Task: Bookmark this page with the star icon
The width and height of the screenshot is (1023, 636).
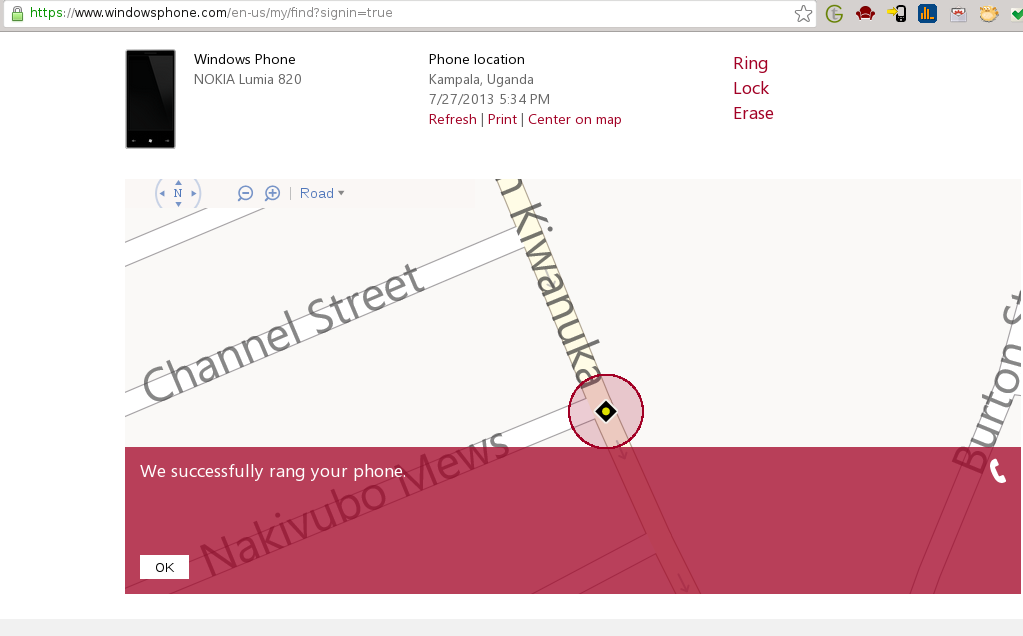Action: [803, 14]
